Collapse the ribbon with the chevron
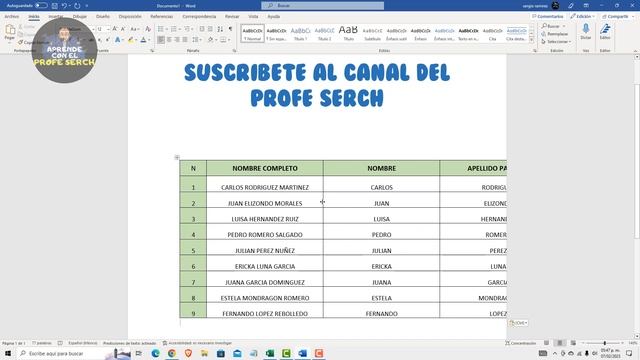The image size is (640, 360). pyautogui.click(x=636, y=51)
